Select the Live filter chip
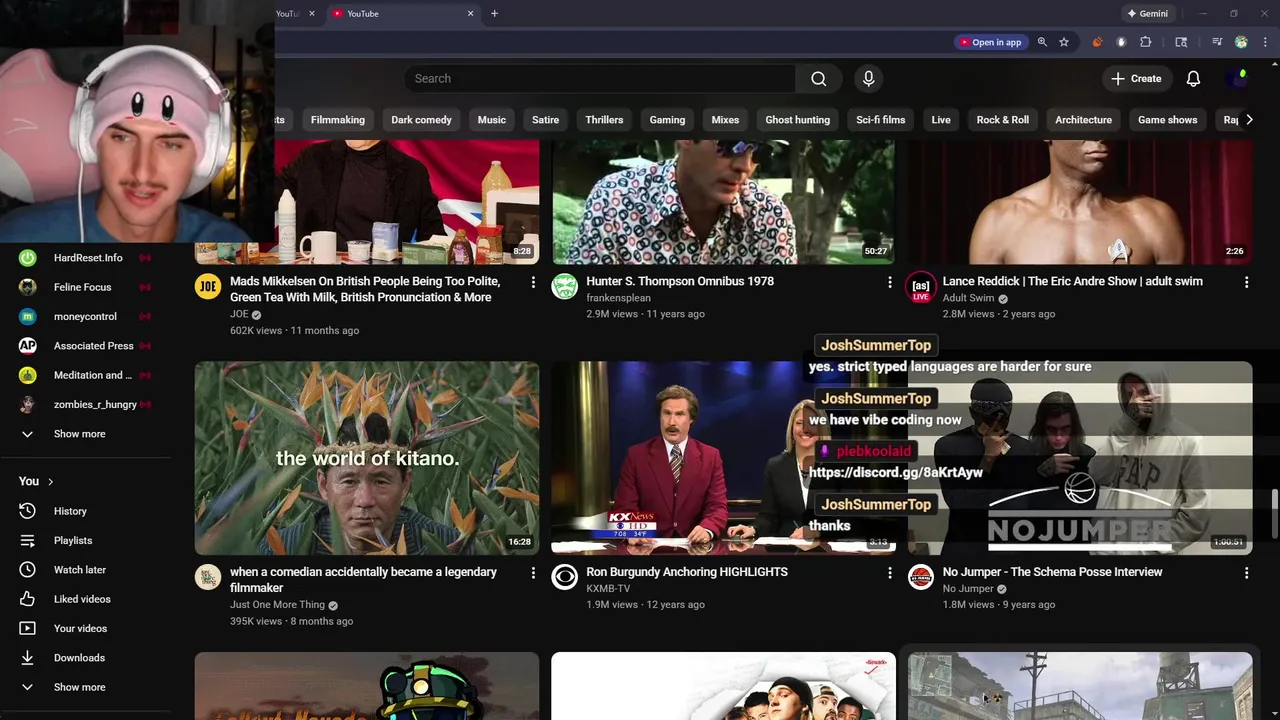Image resolution: width=1280 pixels, height=720 pixels. [x=941, y=120]
